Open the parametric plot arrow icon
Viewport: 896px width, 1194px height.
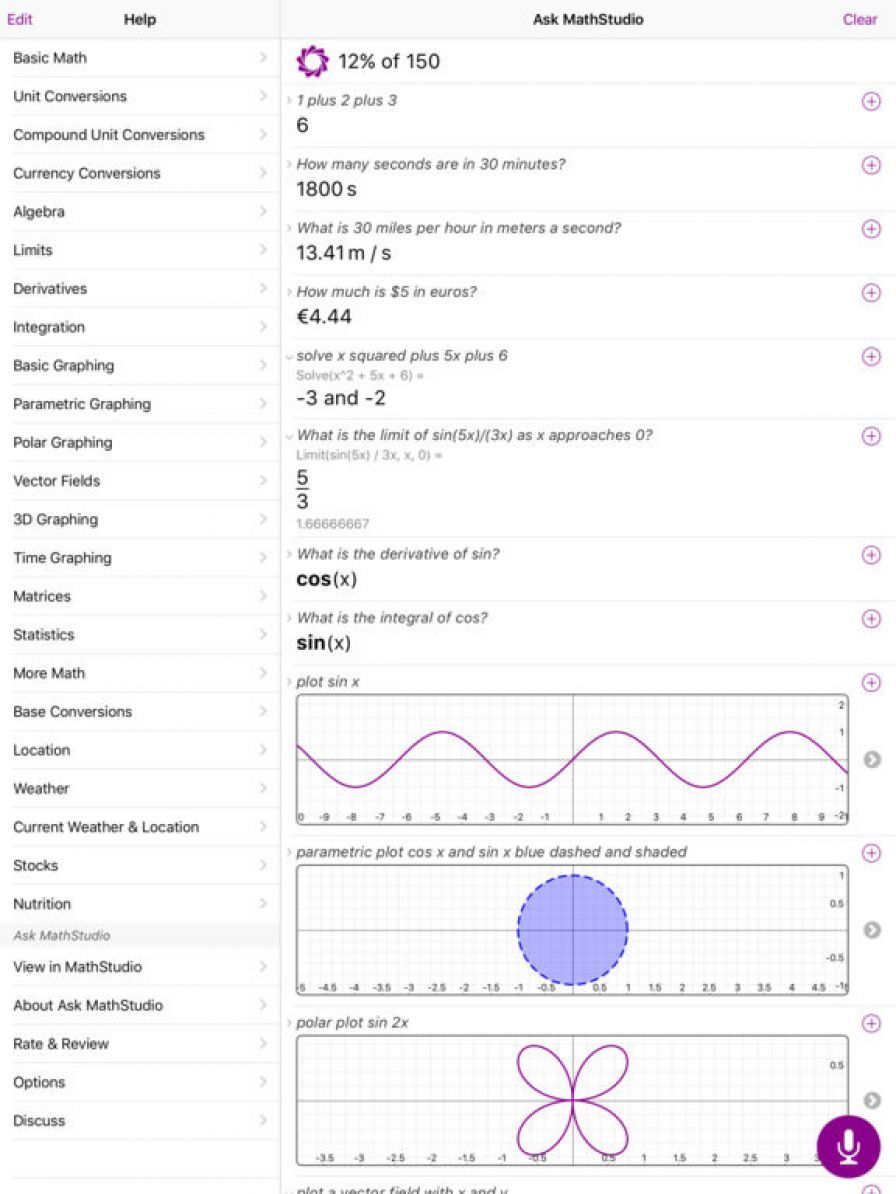point(872,930)
